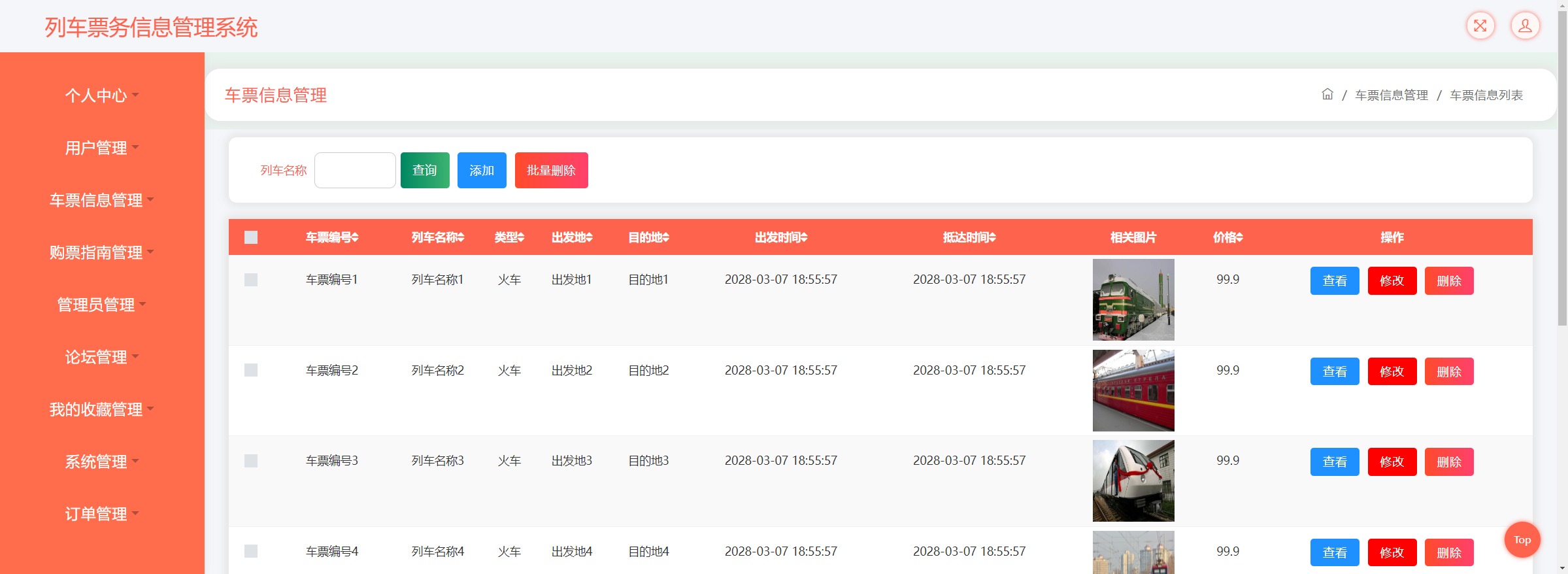1568x574 pixels.
Task: Click the 查询 search button
Action: click(x=425, y=170)
